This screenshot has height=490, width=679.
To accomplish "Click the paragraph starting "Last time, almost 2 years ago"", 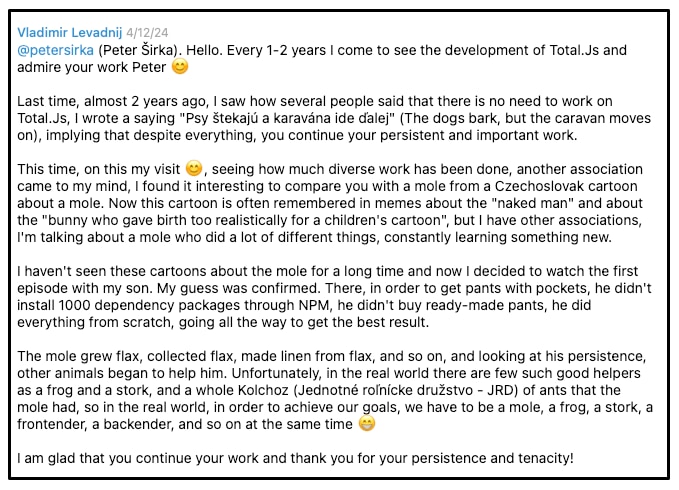I will pyautogui.click(x=330, y=117).
